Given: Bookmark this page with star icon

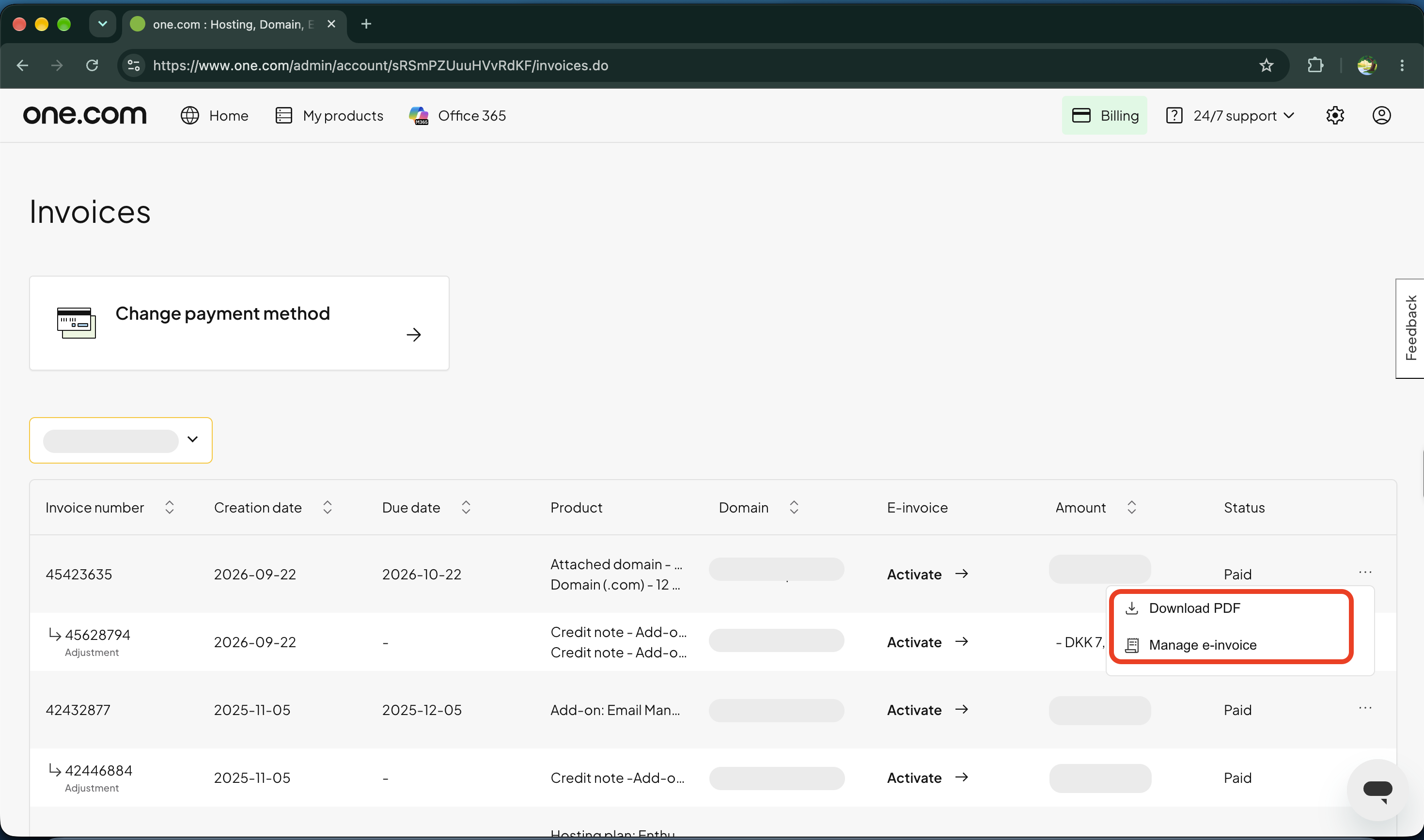Looking at the screenshot, I should tap(1266, 66).
